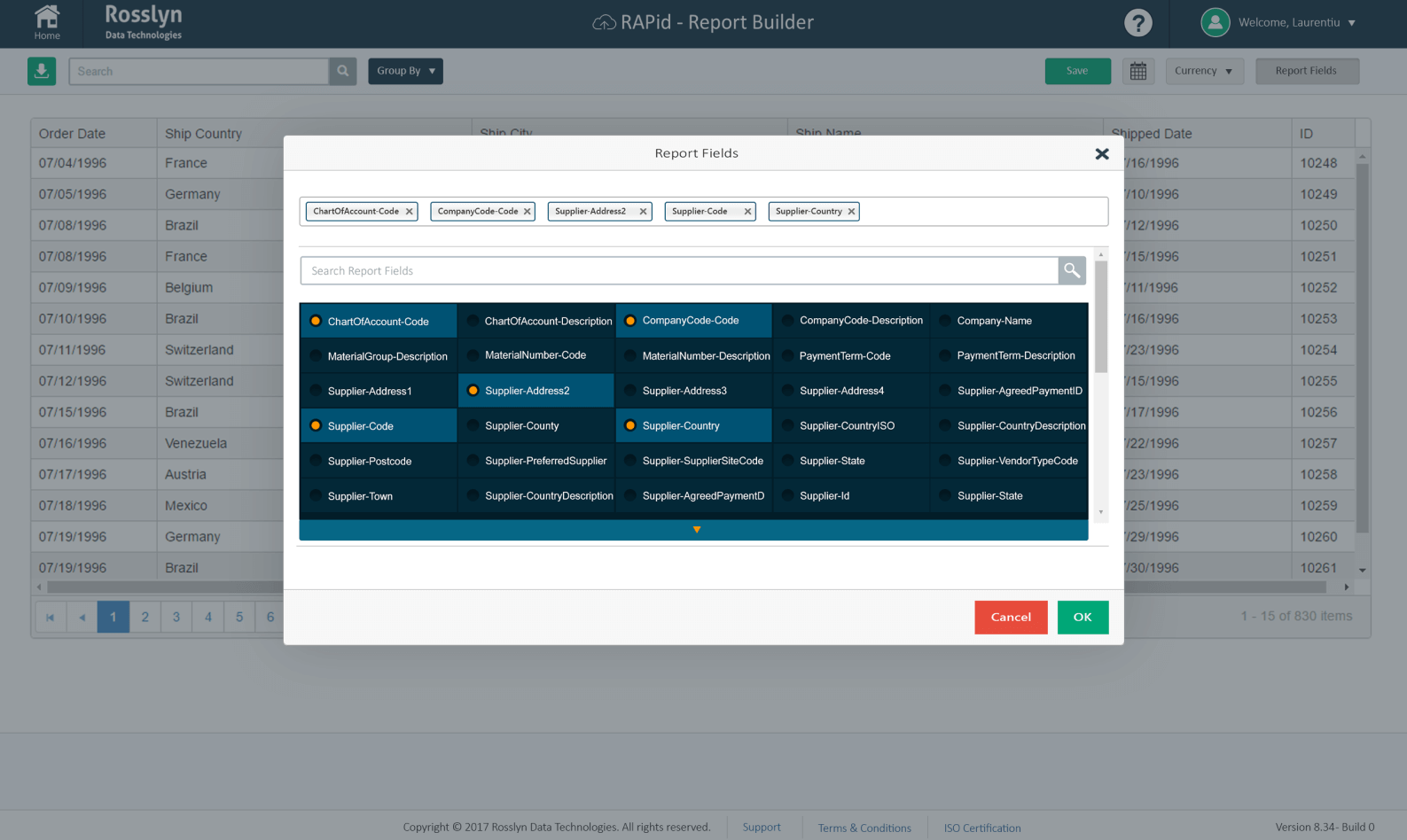
Task: Remove ChartOfAccount-Code tag via its x
Action: [x=410, y=212]
